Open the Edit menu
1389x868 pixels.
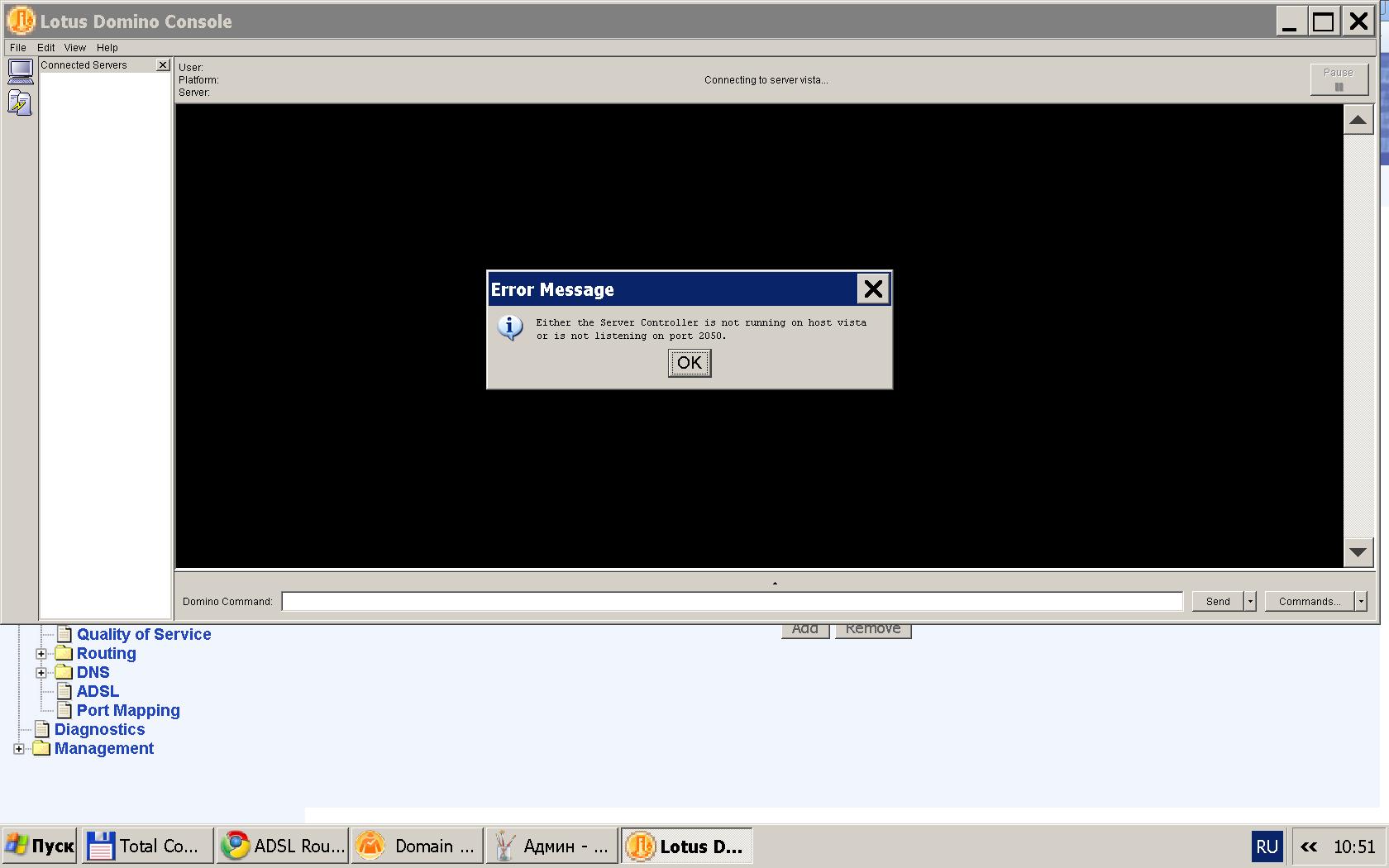(46, 48)
